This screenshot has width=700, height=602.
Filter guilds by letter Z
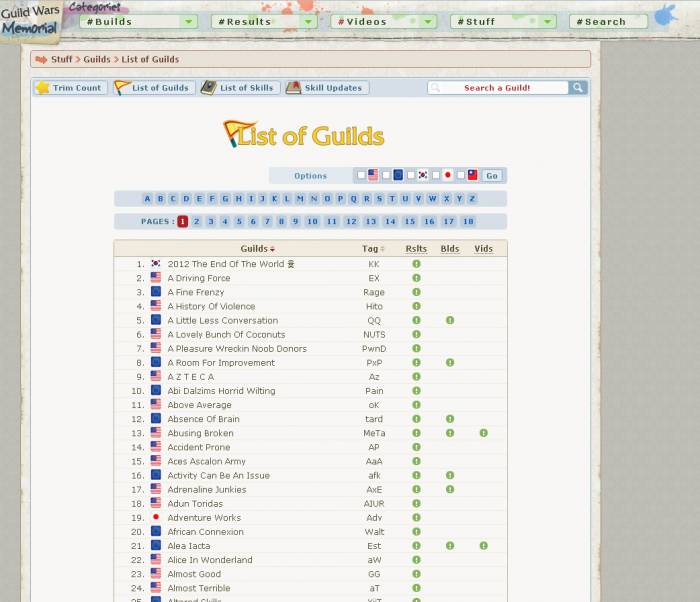[x=472, y=199]
